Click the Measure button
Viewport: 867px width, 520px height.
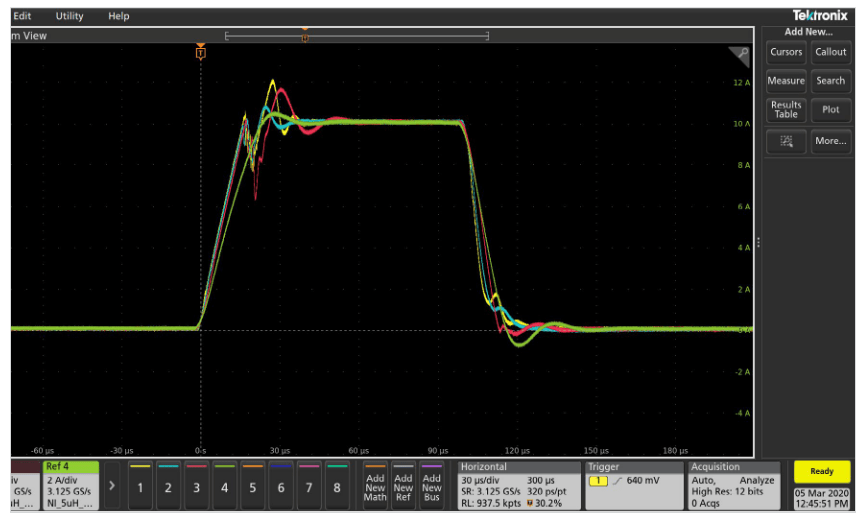tap(786, 81)
